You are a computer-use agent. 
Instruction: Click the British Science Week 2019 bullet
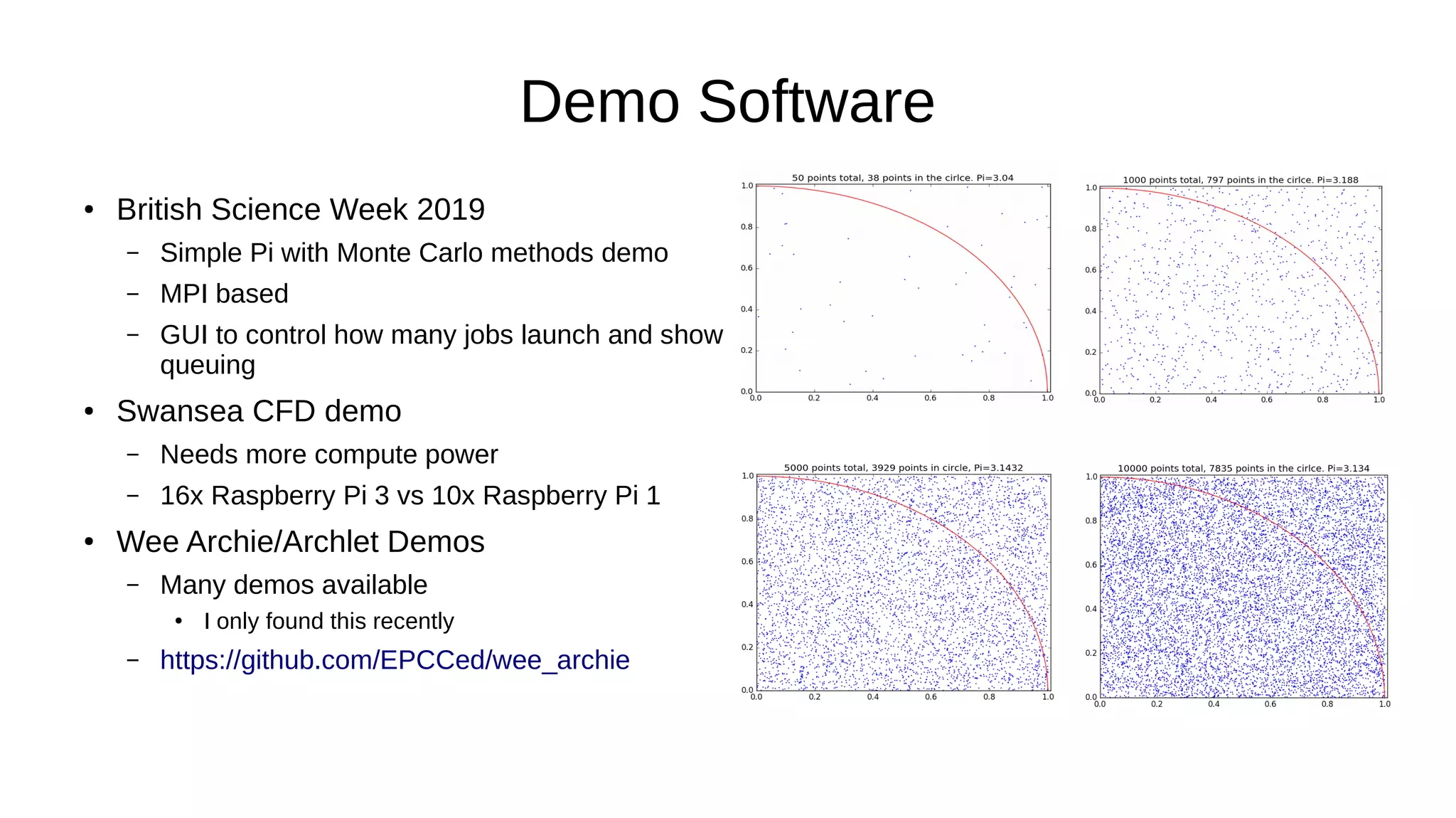[300, 210]
